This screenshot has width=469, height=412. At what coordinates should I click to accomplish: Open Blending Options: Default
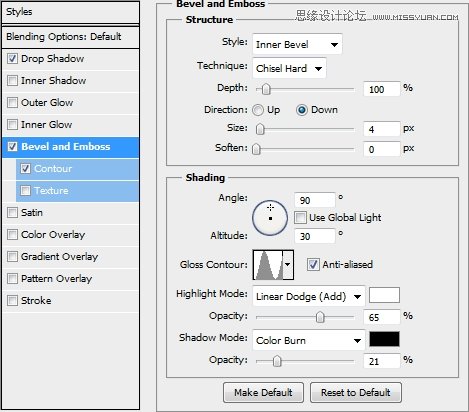[70, 37]
